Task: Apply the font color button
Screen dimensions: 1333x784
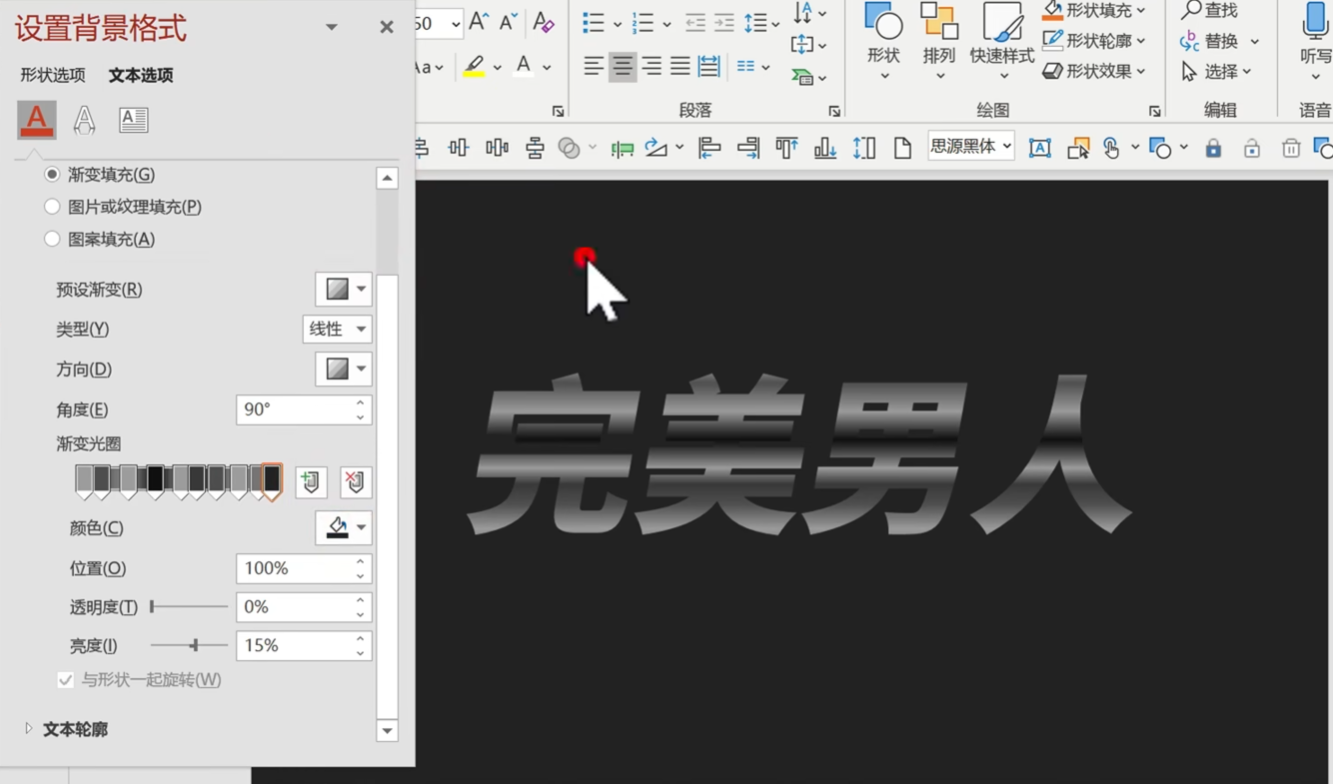Action: [x=523, y=67]
